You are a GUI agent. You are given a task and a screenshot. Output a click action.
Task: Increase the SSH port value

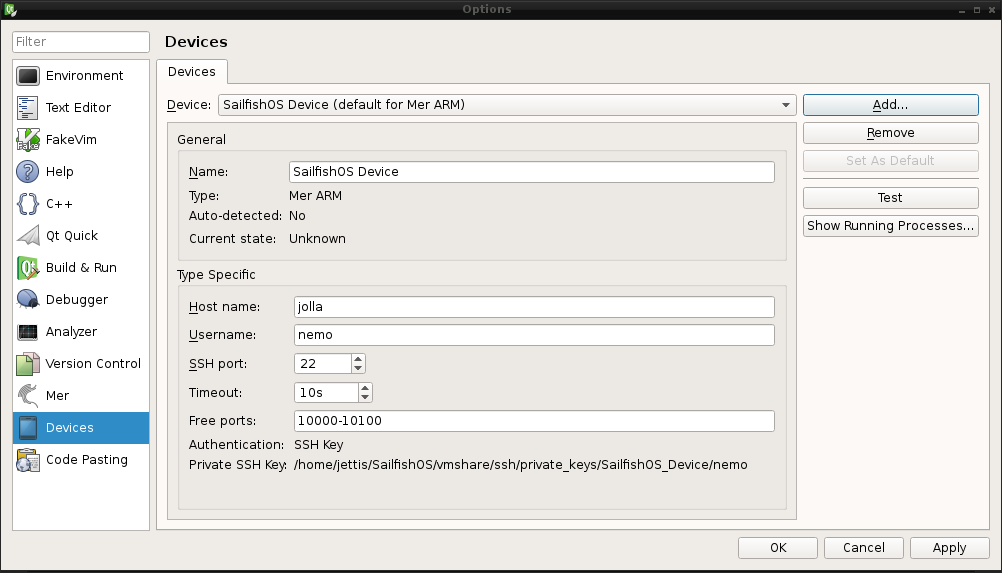tap(358, 359)
